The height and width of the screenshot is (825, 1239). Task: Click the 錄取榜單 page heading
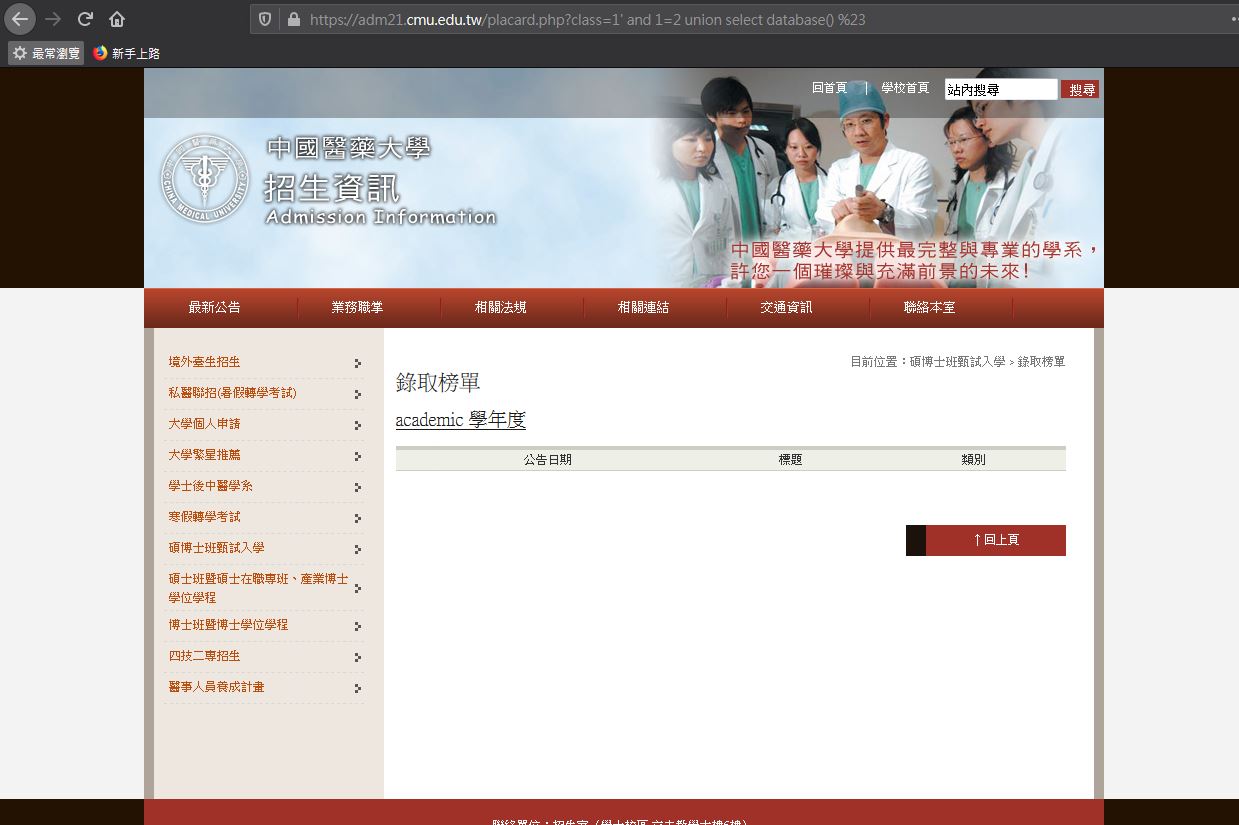click(438, 383)
